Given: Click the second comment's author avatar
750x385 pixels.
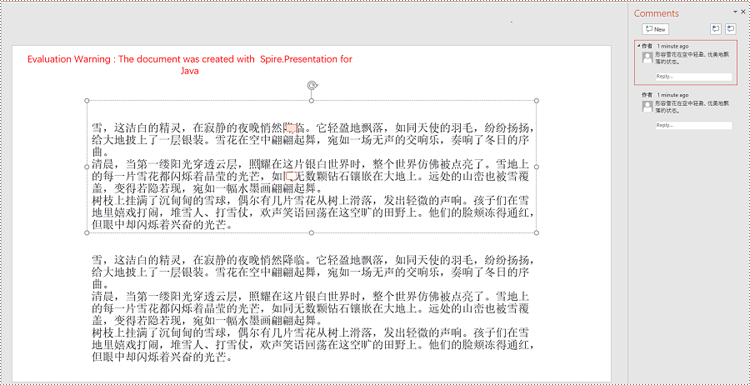Looking at the screenshot, I should pos(647,106).
